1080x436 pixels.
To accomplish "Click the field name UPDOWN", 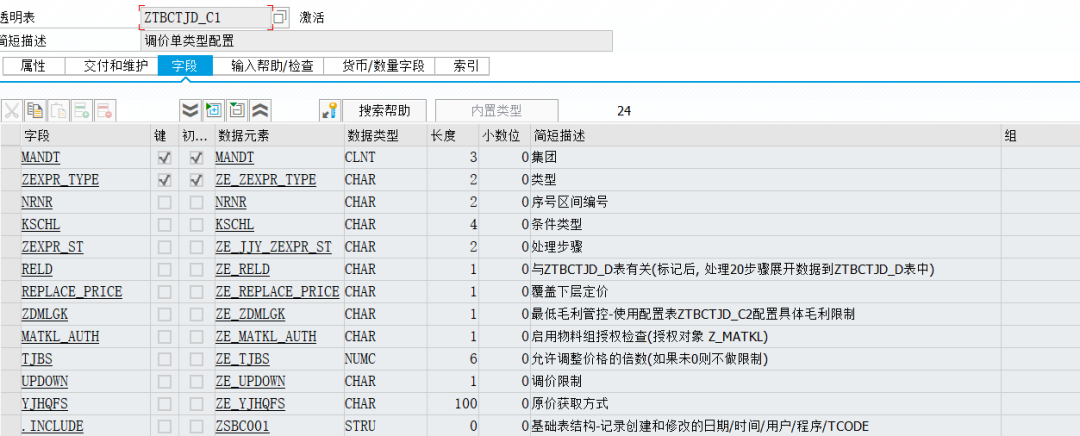I will click(45, 382).
